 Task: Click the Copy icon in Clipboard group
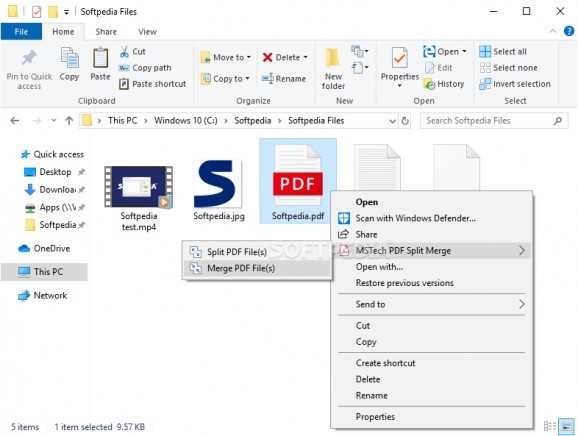69,58
